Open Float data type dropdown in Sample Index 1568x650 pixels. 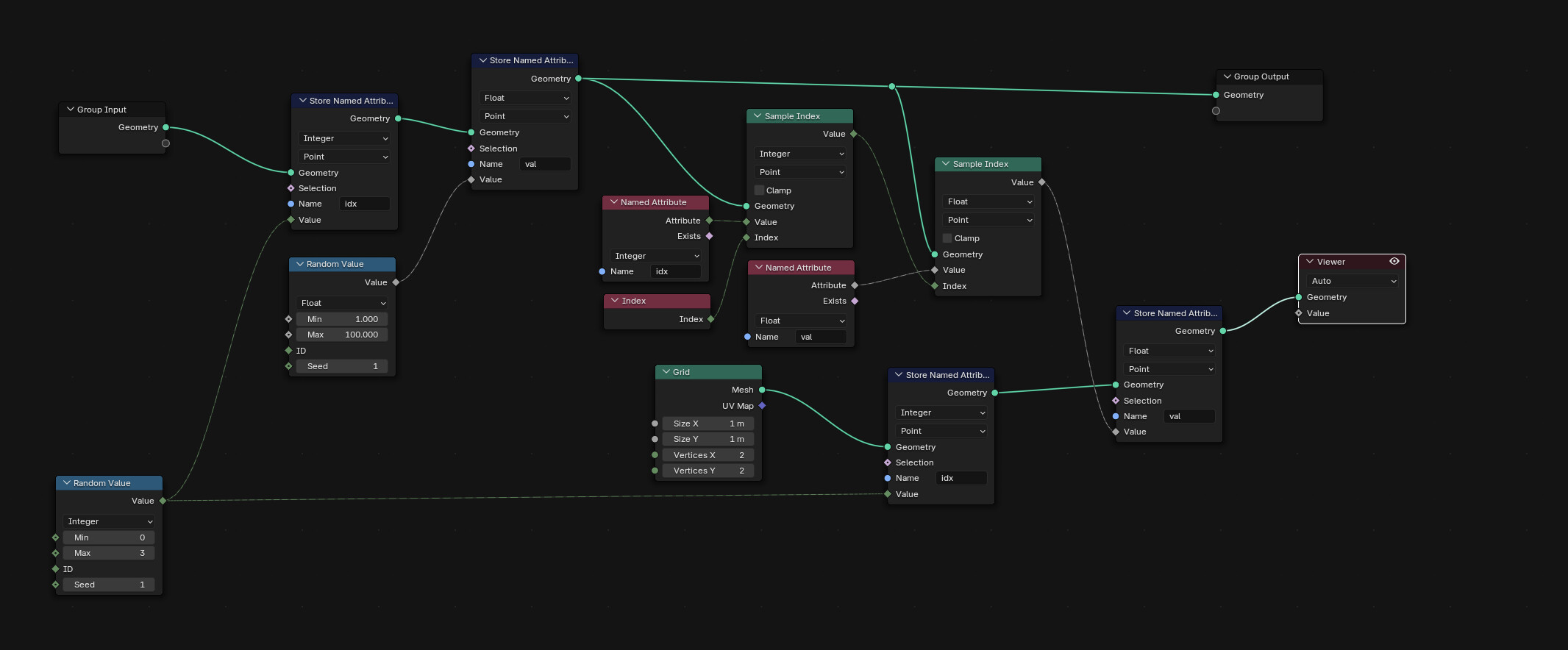988,201
